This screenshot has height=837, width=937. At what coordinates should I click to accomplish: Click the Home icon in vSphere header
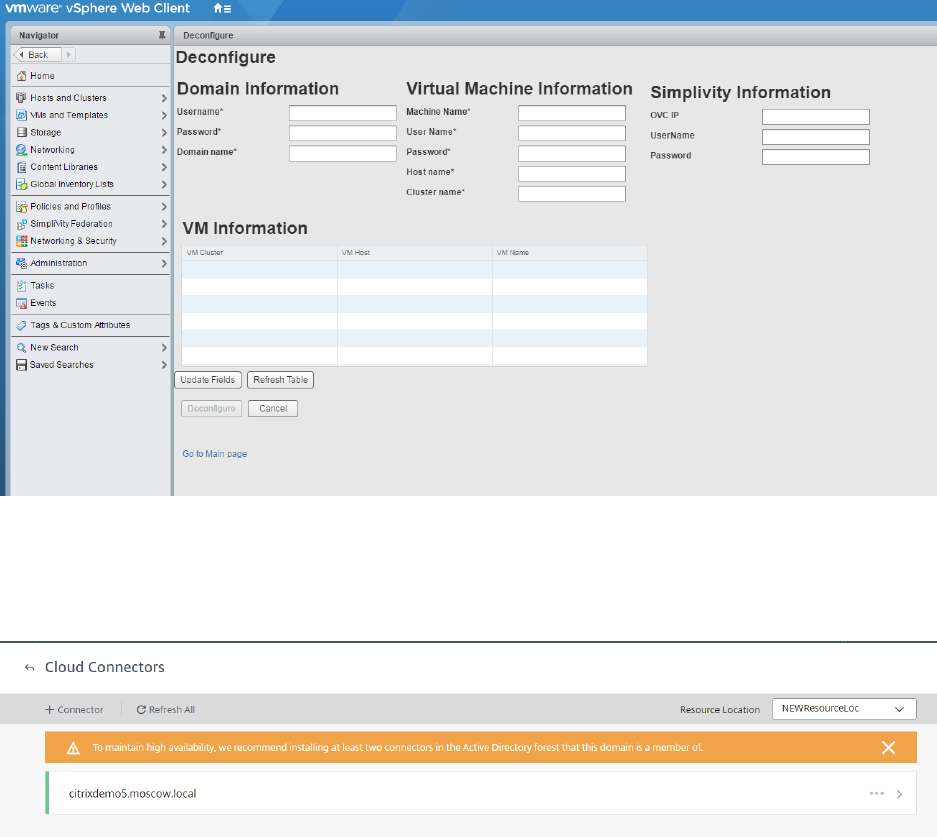pyautogui.click(x=218, y=9)
